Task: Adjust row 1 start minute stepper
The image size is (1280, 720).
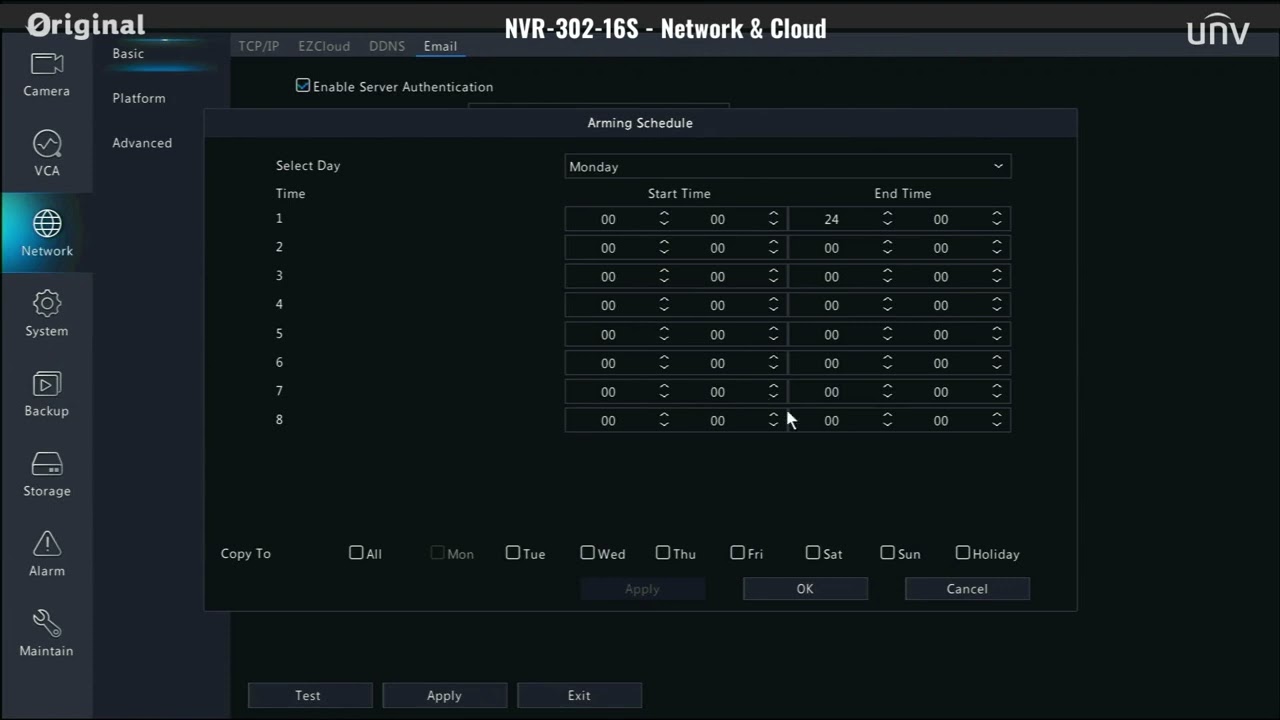Action: (x=773, y=219)
